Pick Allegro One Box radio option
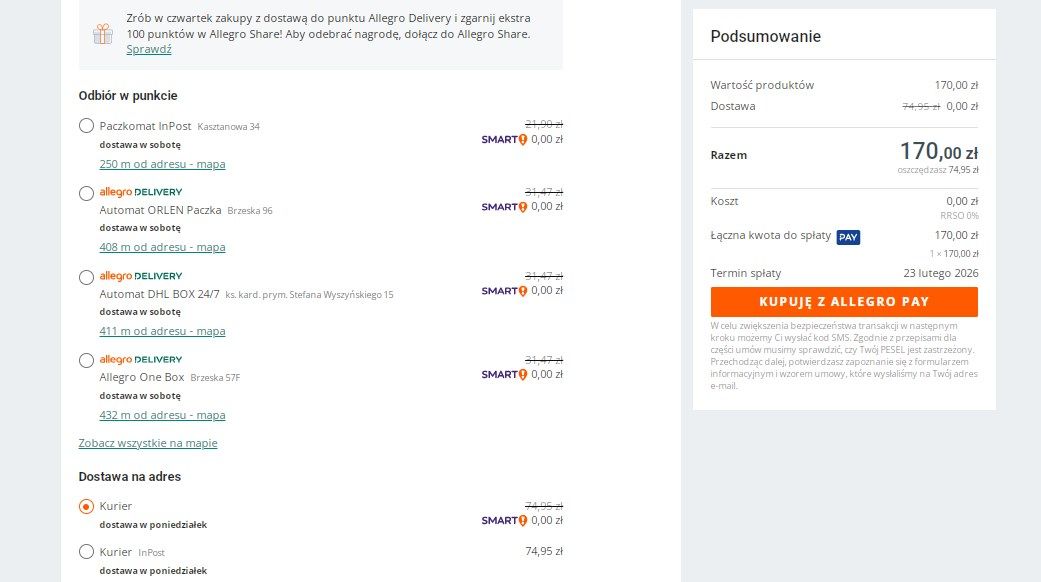This screenshot has width=1041, height=582. (86, 360)
